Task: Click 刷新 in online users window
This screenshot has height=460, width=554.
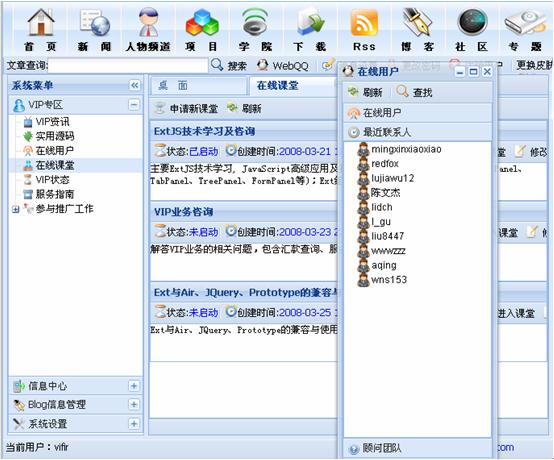Action: coord(365,92)
